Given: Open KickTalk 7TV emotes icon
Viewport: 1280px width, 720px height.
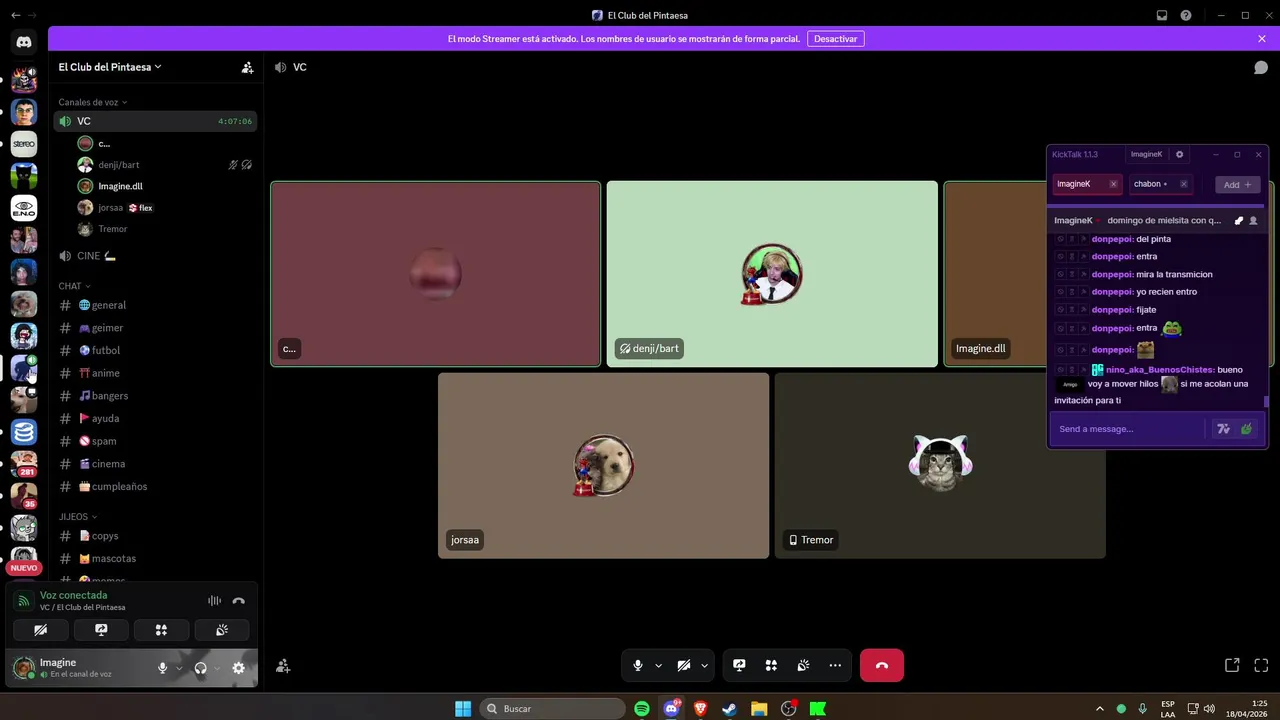Looking at the screenshot, I should pos(1223,429).
